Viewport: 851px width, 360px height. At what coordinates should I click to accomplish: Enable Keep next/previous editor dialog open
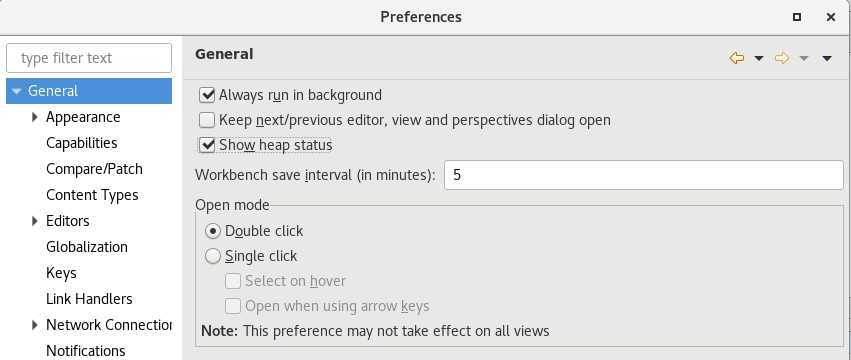coord(207,120)
